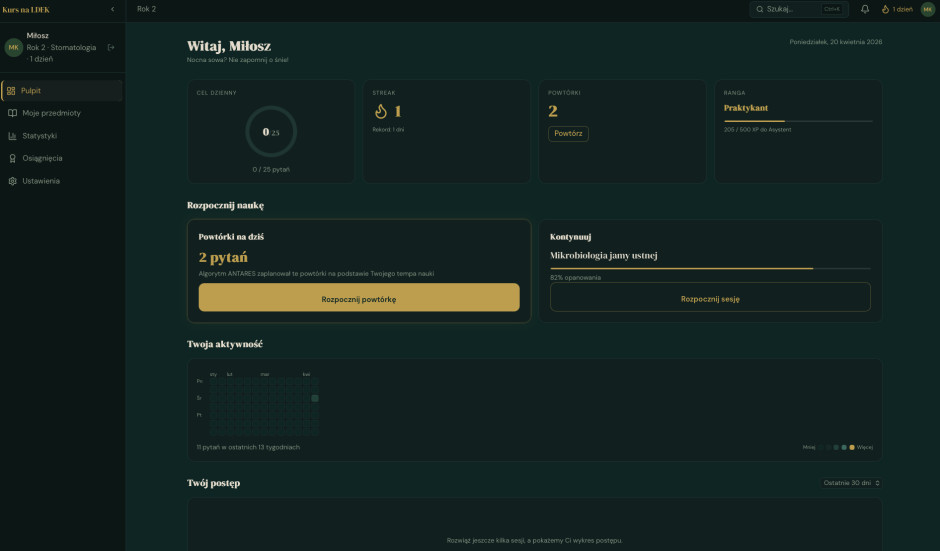The image size is (940, 551).
Task: Collapse the sidebar with the chevron arrow
Action: click(112, 9)
